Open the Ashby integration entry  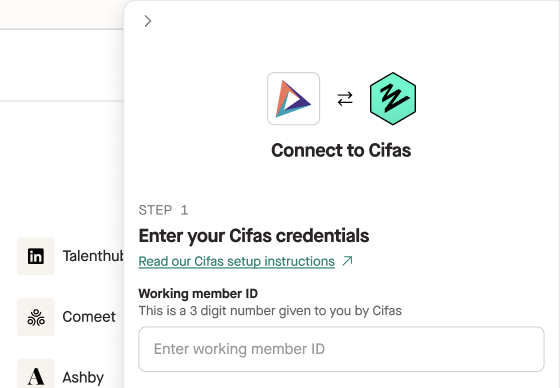click(83, 377)
